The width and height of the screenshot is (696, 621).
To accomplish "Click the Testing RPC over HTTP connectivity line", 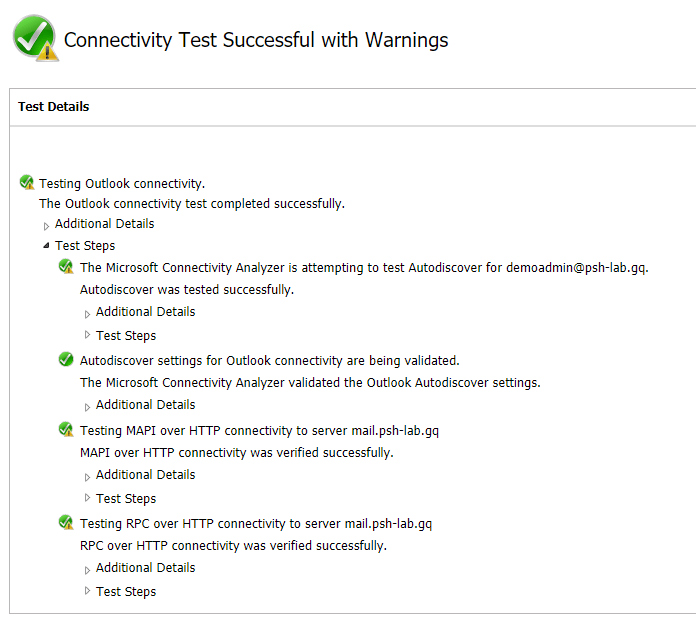I will [255, 524].
